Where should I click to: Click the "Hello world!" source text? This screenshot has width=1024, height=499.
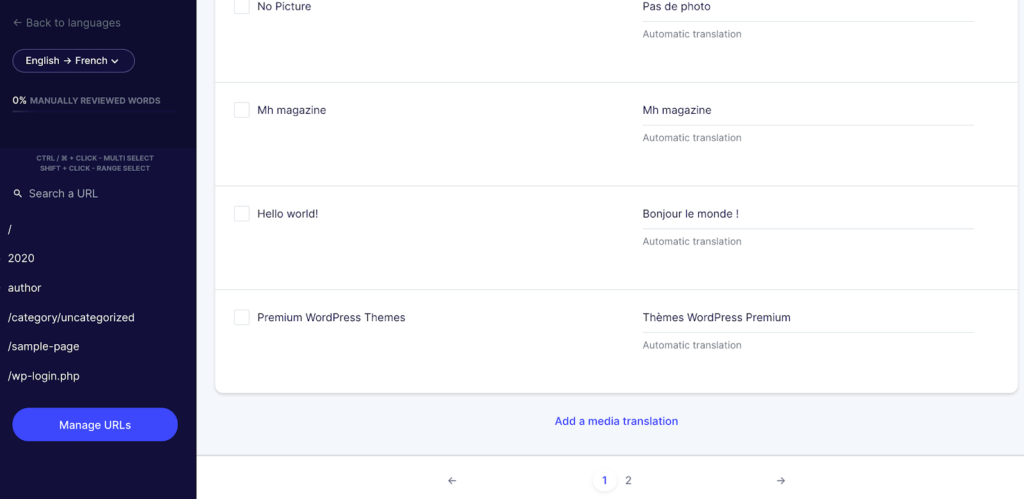287,214
